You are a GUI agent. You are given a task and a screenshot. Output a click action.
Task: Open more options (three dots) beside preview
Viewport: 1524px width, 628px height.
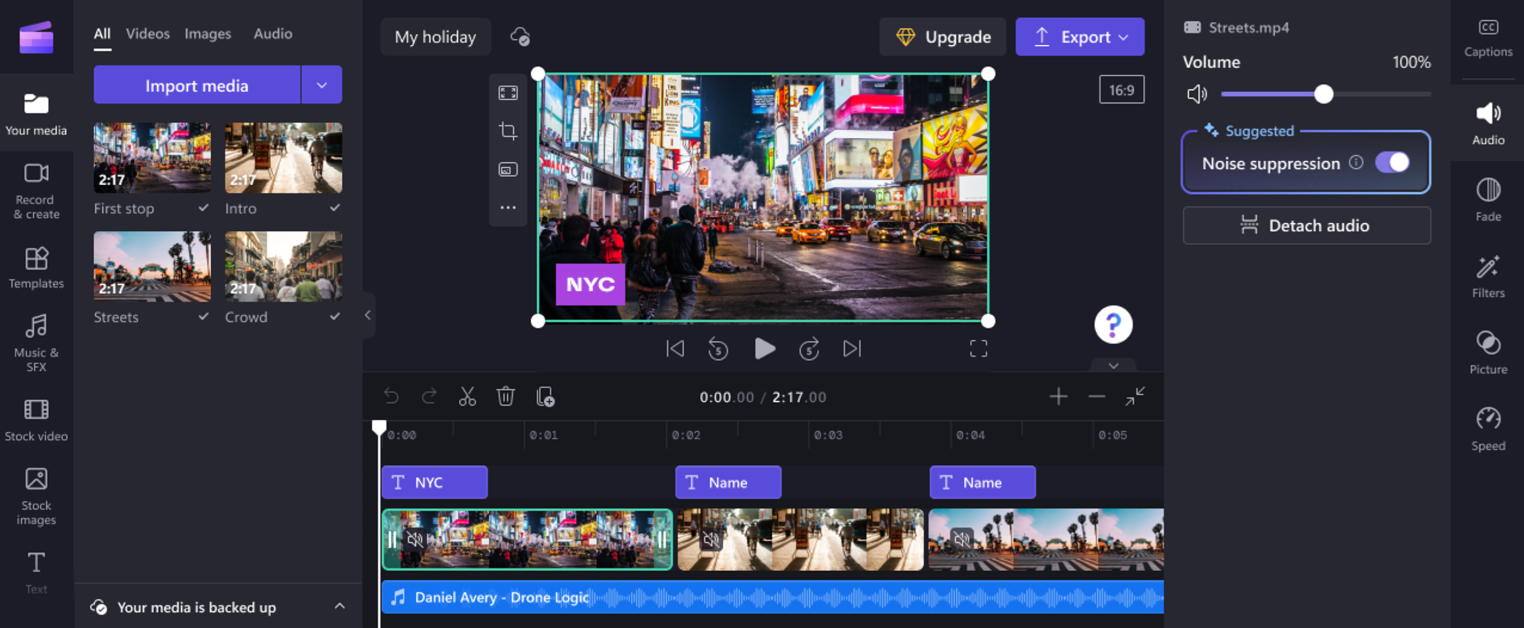click(x=508, y=208)
